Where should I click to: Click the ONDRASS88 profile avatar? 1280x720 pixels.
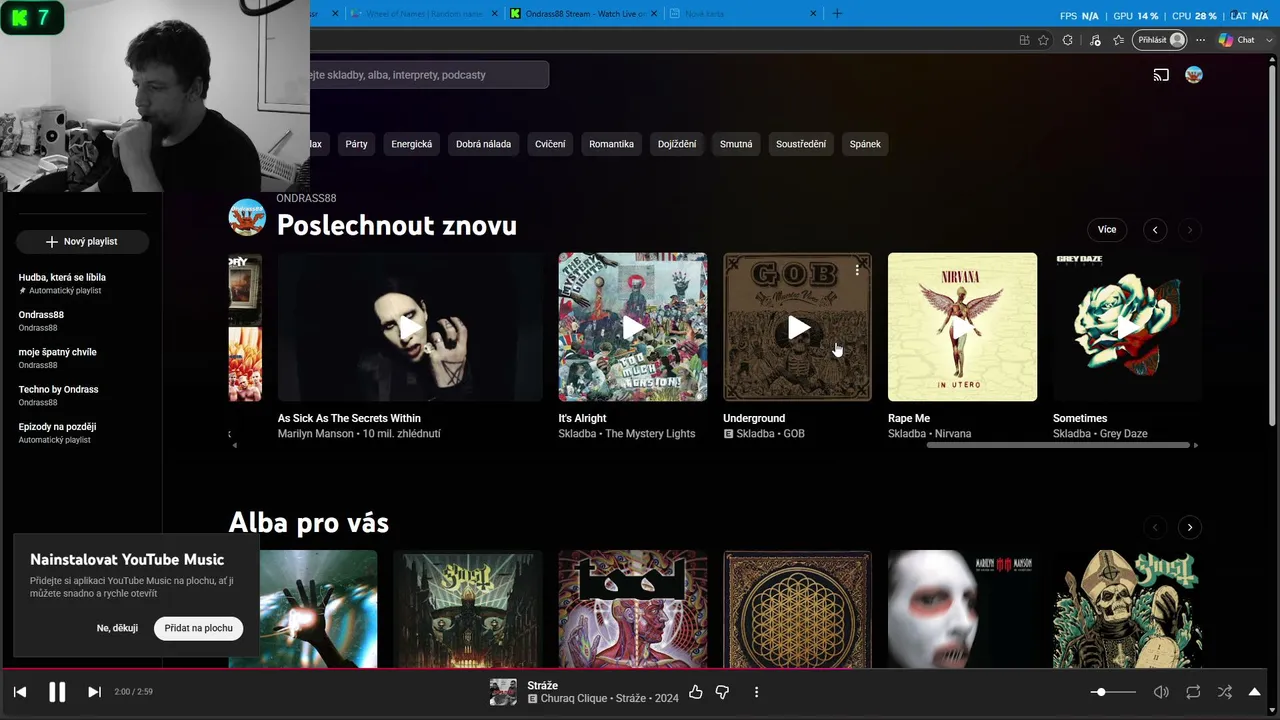click(247, 217)
